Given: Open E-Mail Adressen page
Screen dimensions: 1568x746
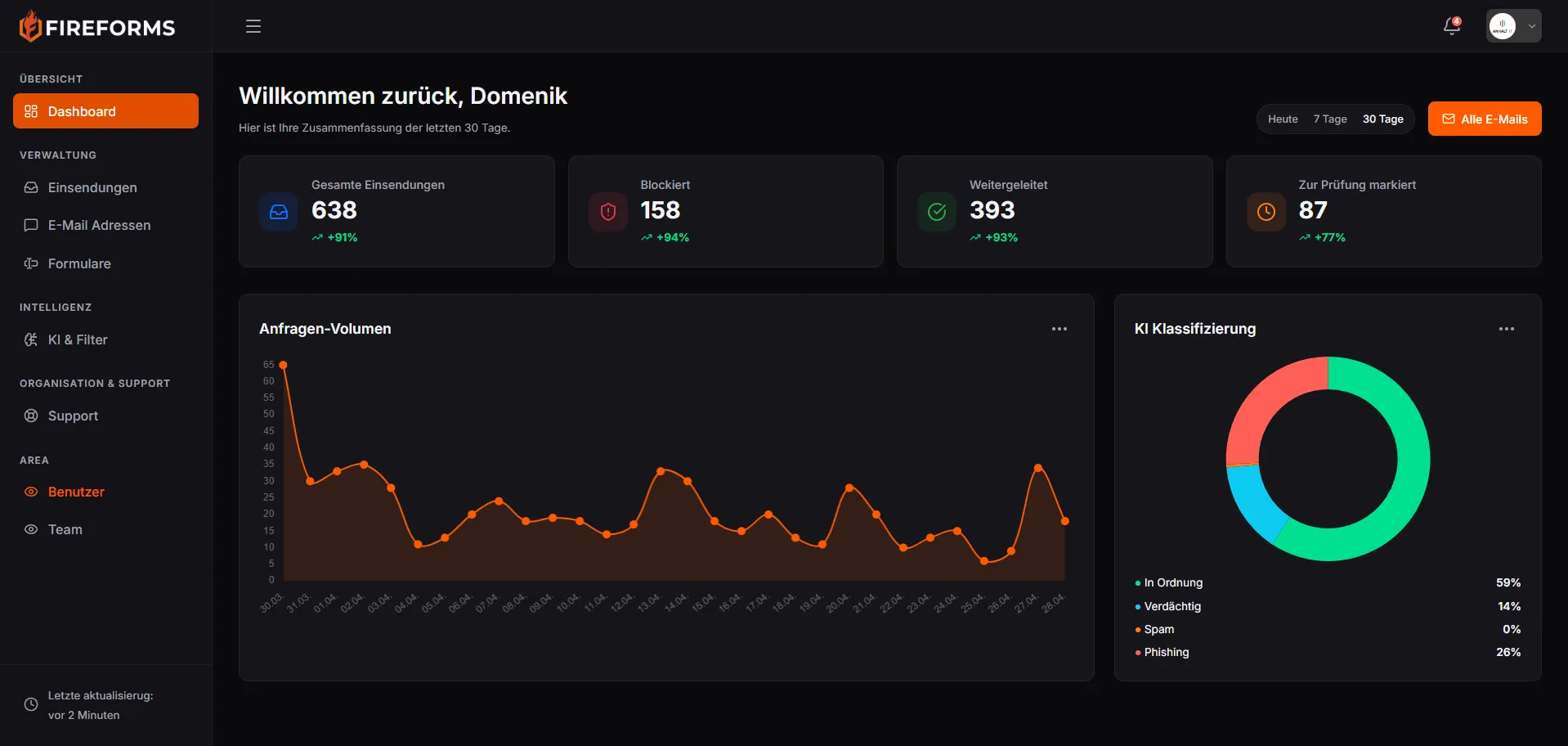Looking at the screenshot, I should click(105, 225).
